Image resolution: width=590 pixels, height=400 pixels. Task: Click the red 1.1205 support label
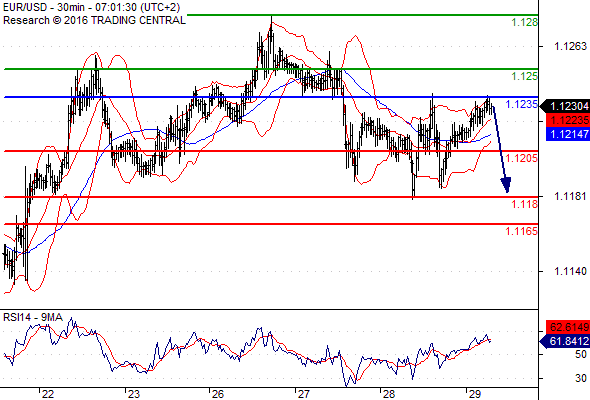coord(522,158)
